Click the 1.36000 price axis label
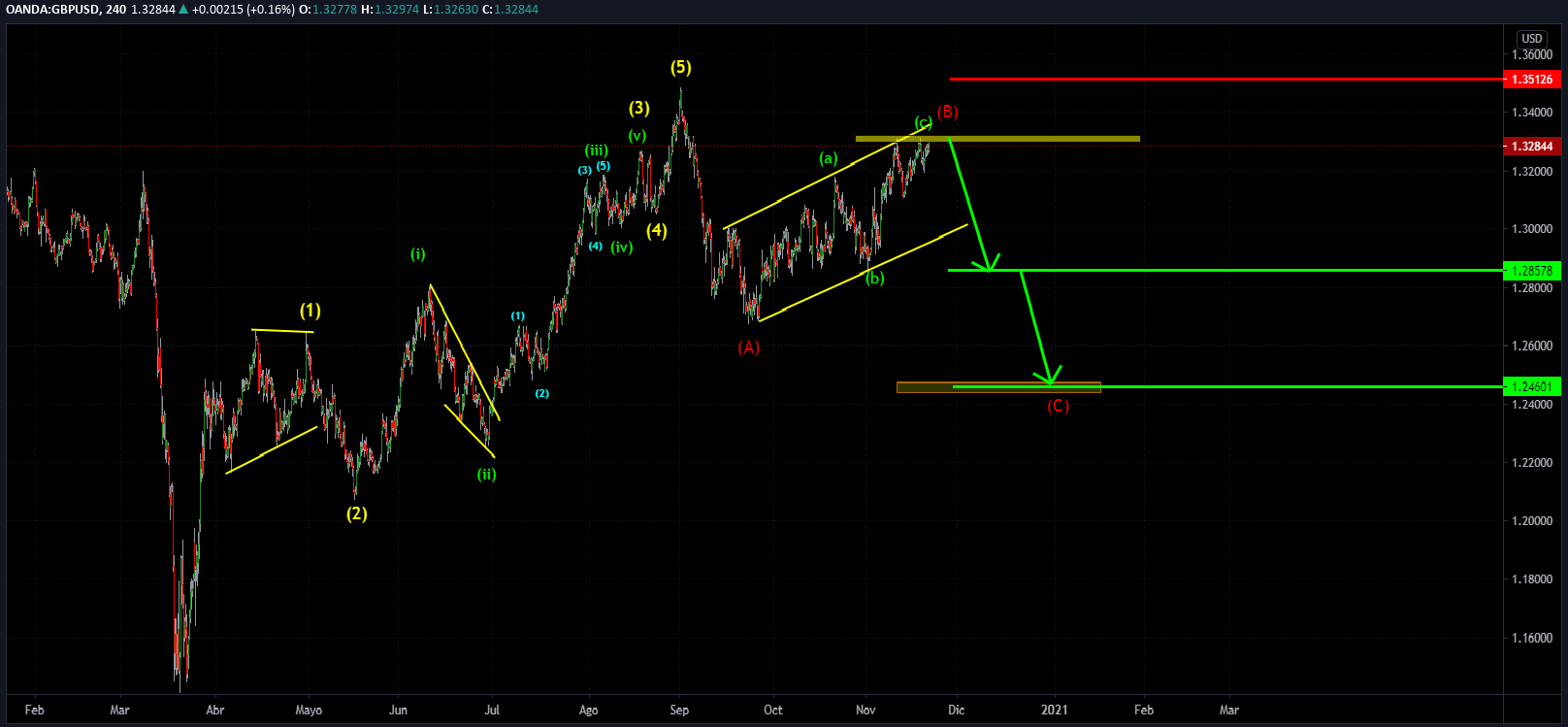Viewport: 1568px width, 727px height. (x=1532, y=55)
